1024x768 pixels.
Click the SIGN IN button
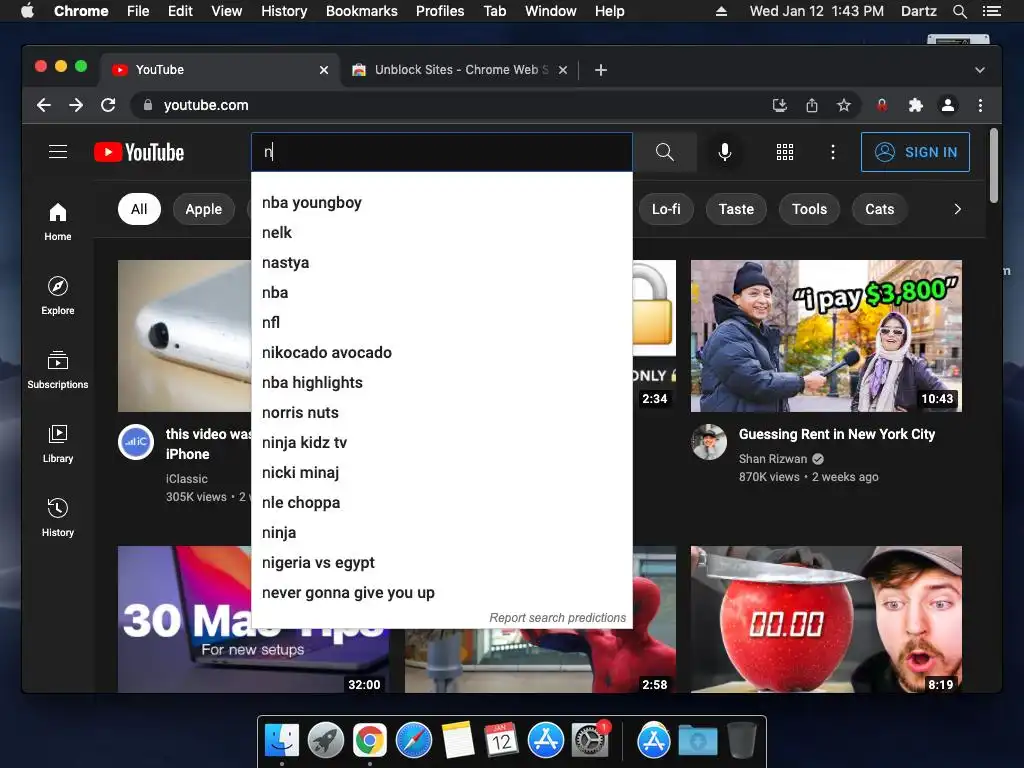[915, 152]
